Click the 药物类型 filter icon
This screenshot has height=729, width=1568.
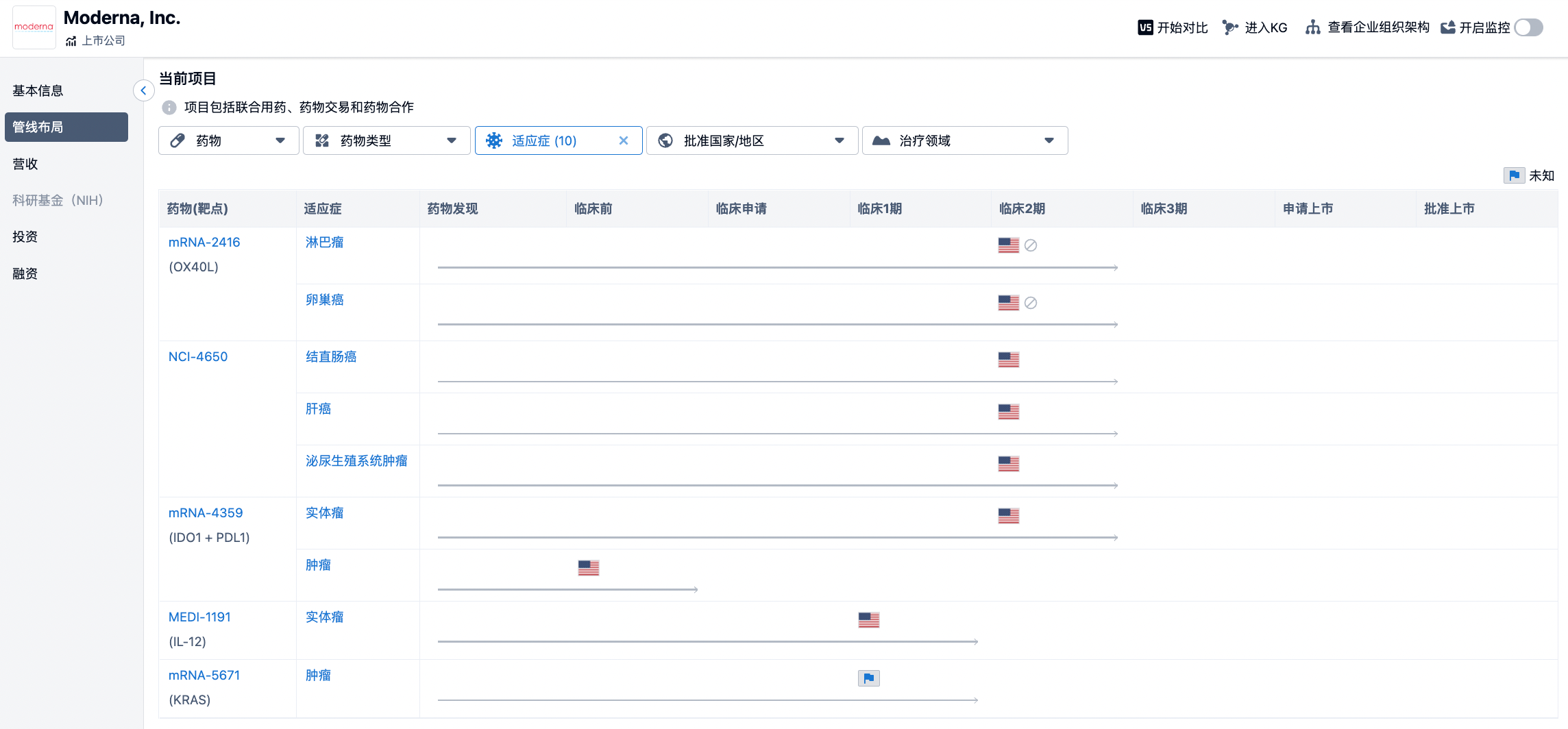(322, 140)
